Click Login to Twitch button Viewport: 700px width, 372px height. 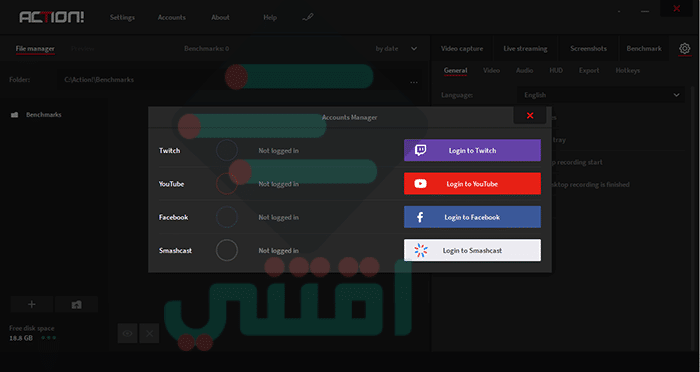pos(472,150)
